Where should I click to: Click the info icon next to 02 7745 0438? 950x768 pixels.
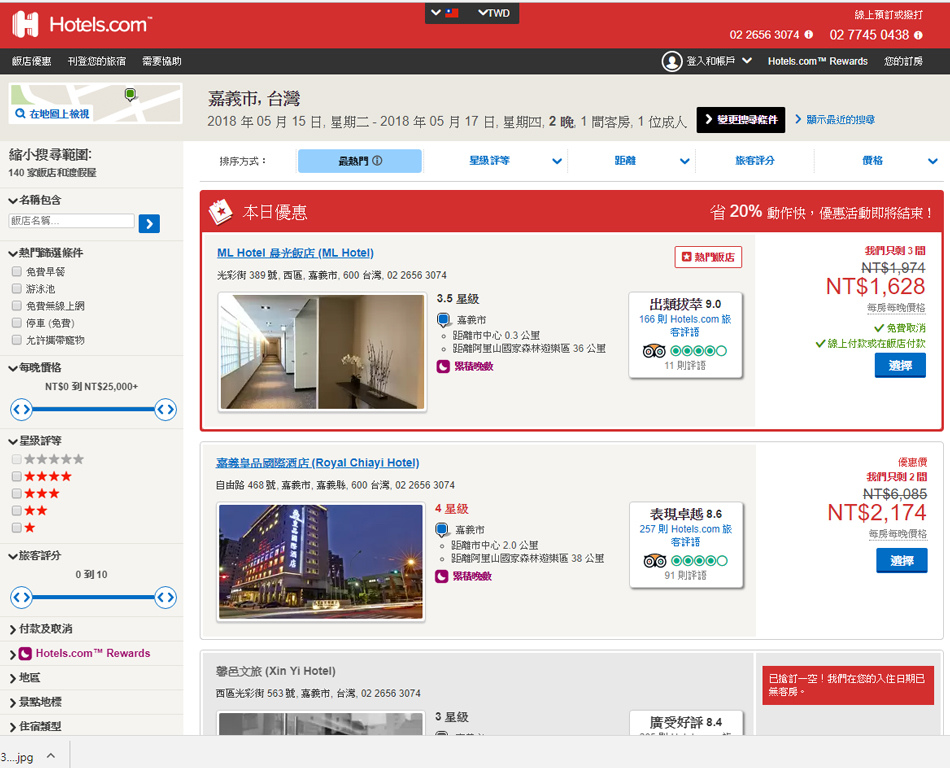(x=918, y=35)
